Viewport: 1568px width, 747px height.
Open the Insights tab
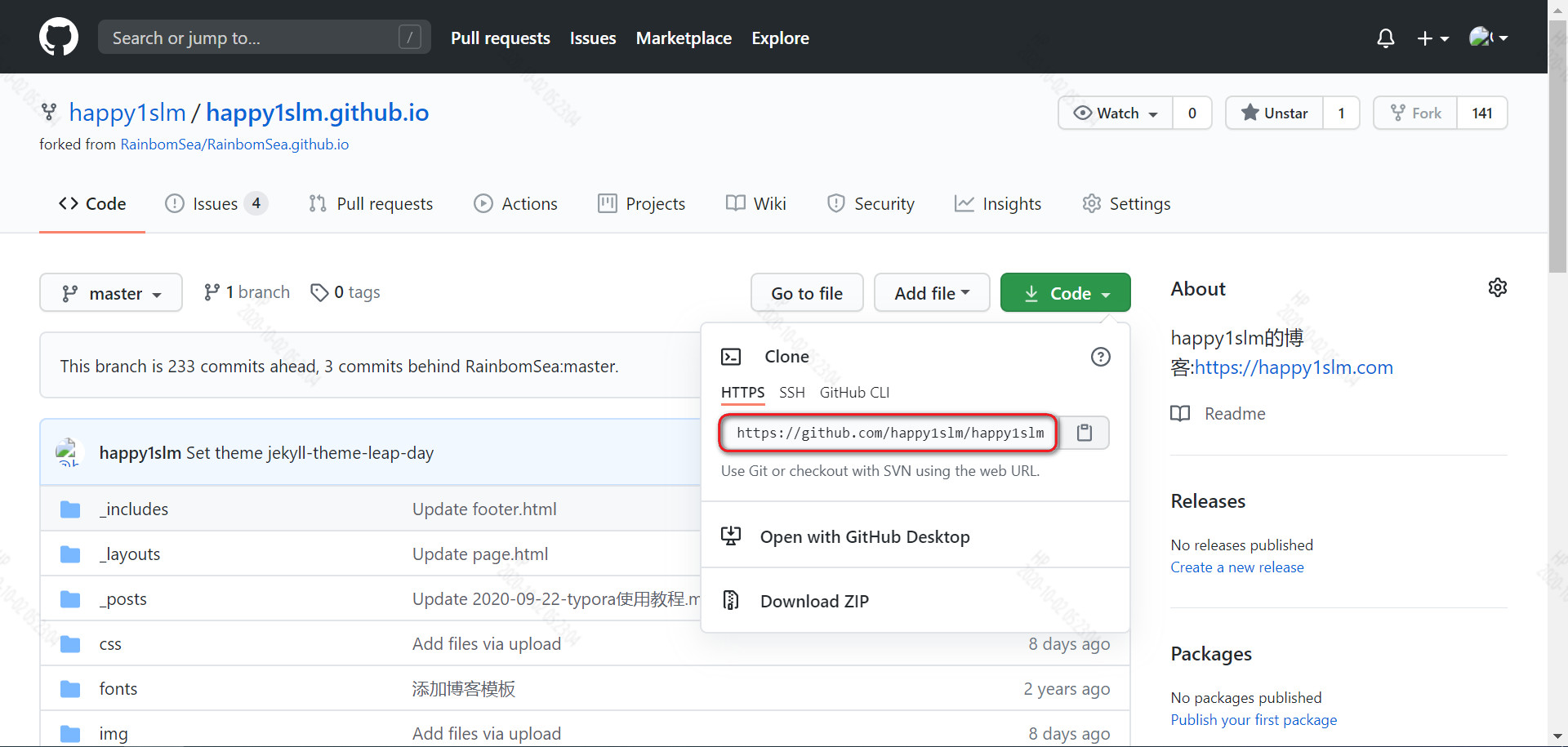click(998, 203)
